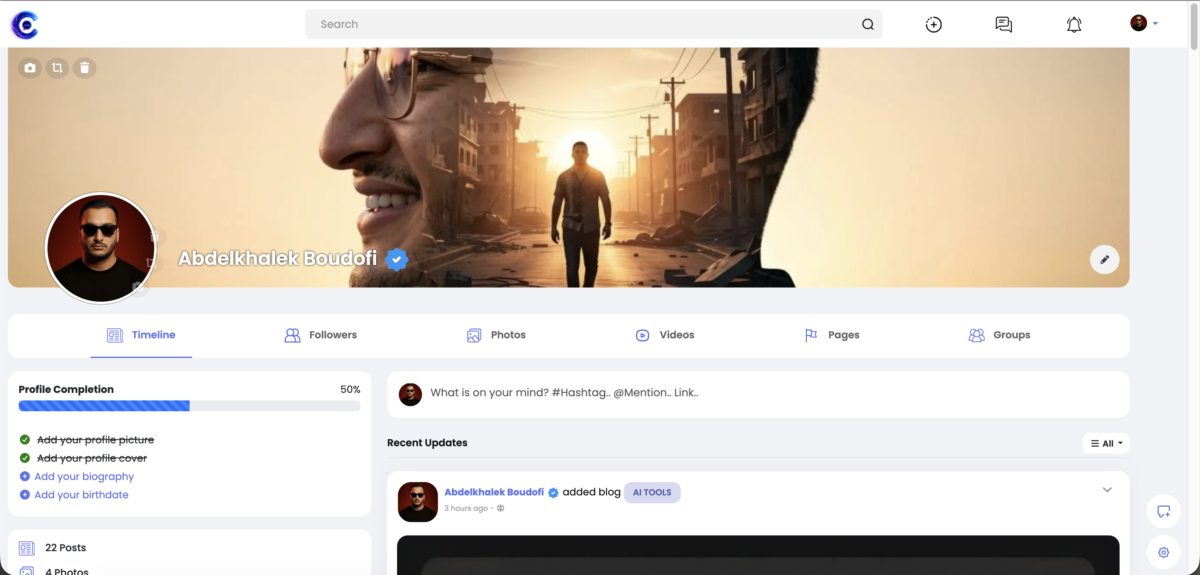Switch to the Followers tab
The width and height of the screenshot is (1200, 575).
tap(321, 335)
